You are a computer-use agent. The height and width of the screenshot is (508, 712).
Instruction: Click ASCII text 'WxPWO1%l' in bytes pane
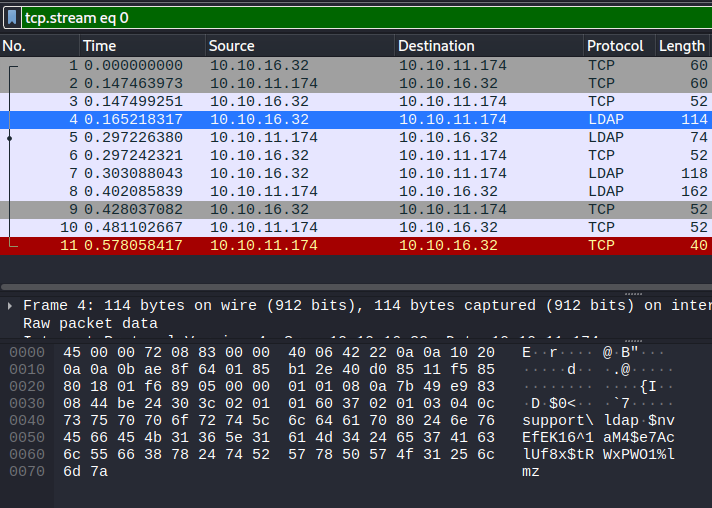tap(639, 455)
